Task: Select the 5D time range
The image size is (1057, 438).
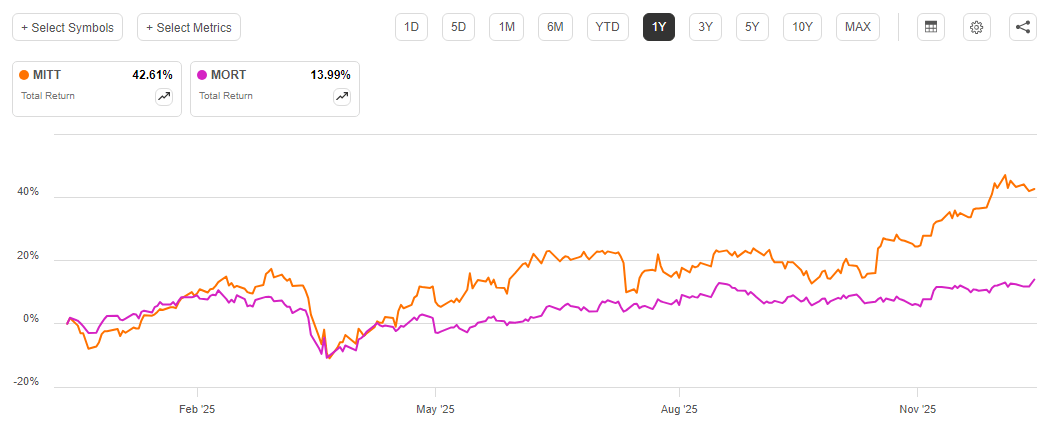Action: point(458,27)
